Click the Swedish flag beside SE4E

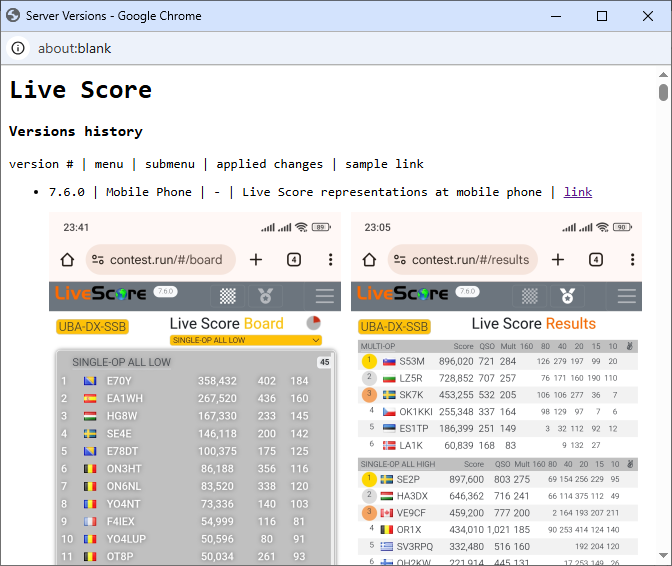point(90,434)
